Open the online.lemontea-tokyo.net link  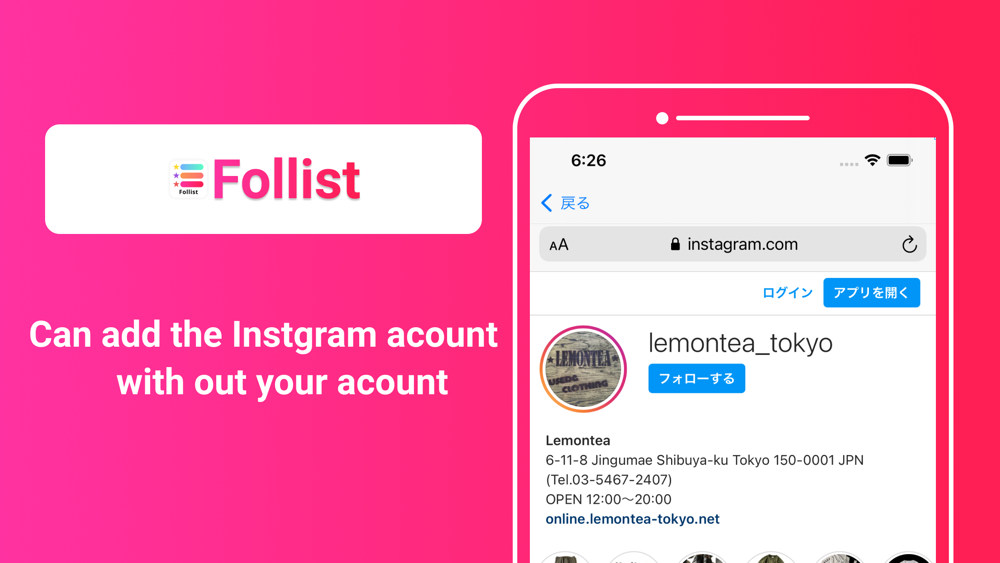(633, 519)
